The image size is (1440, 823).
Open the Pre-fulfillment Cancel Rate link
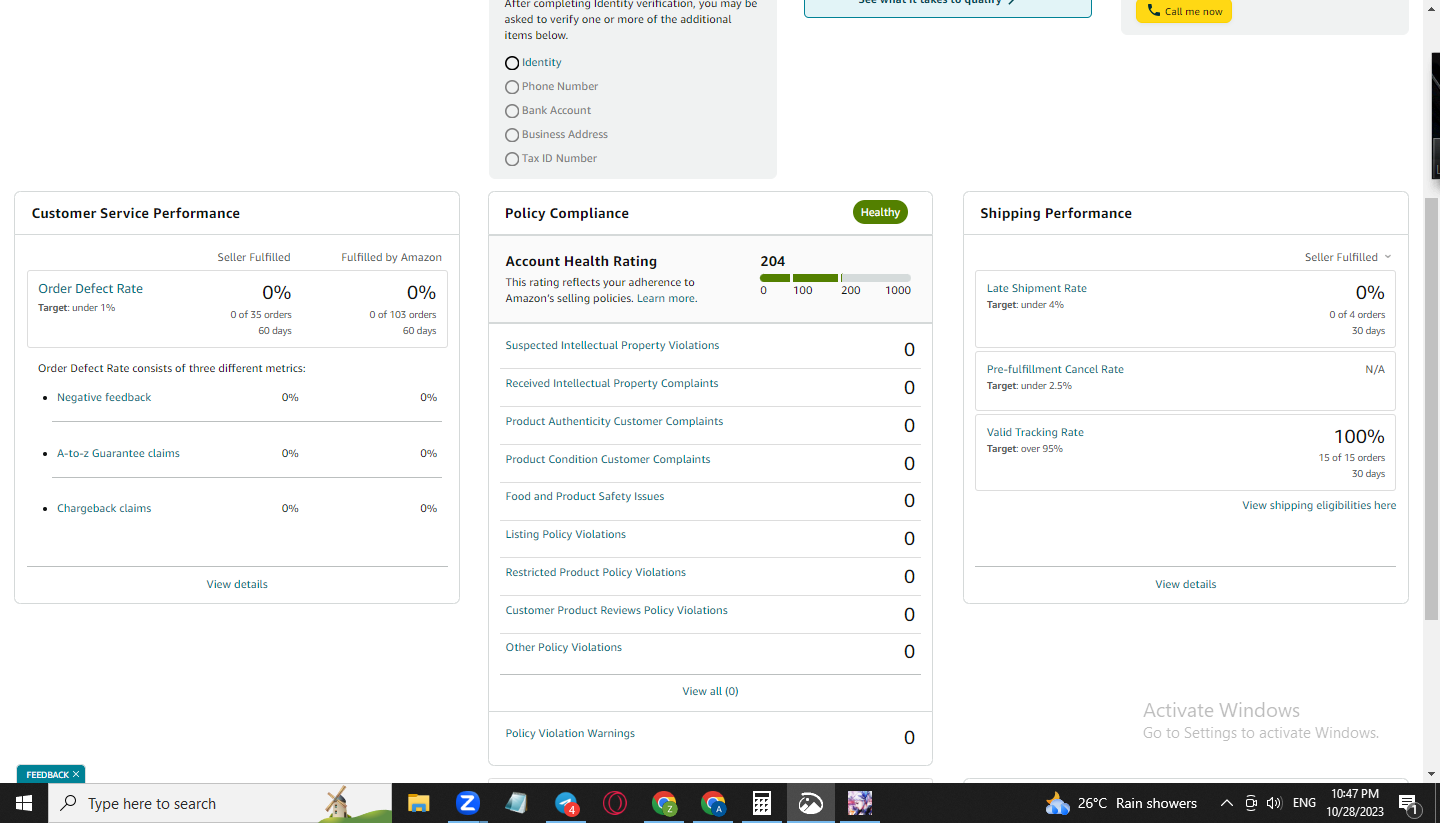coord(1055,369)
